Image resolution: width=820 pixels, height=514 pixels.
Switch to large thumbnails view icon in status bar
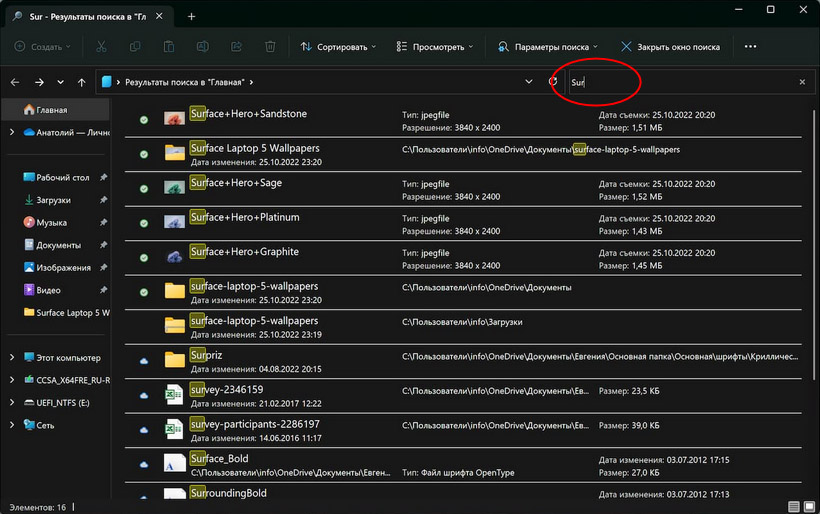[x=809, y=506]
